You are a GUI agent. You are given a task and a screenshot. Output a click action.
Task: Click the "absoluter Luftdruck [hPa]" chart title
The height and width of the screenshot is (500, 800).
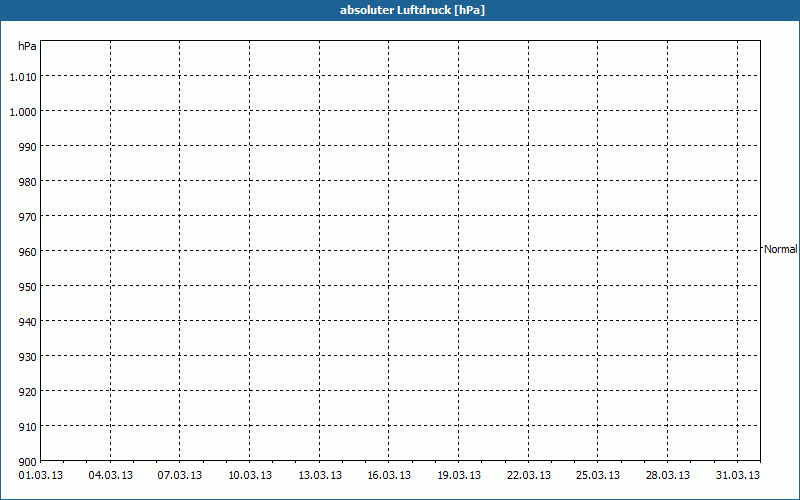pyautogui.click(x=412, y=10)
